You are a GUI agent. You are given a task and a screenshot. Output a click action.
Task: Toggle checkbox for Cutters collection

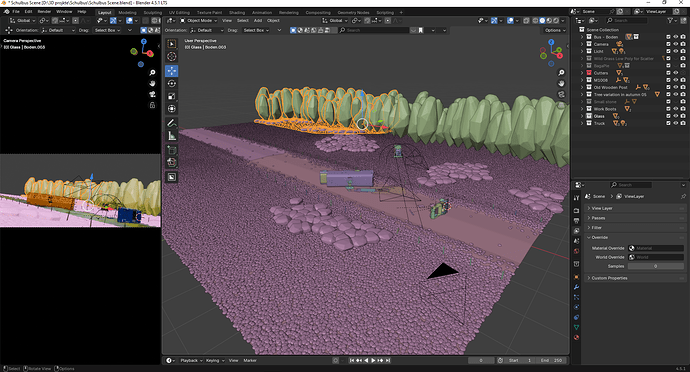pyautogui.click(x=668, y=73)
